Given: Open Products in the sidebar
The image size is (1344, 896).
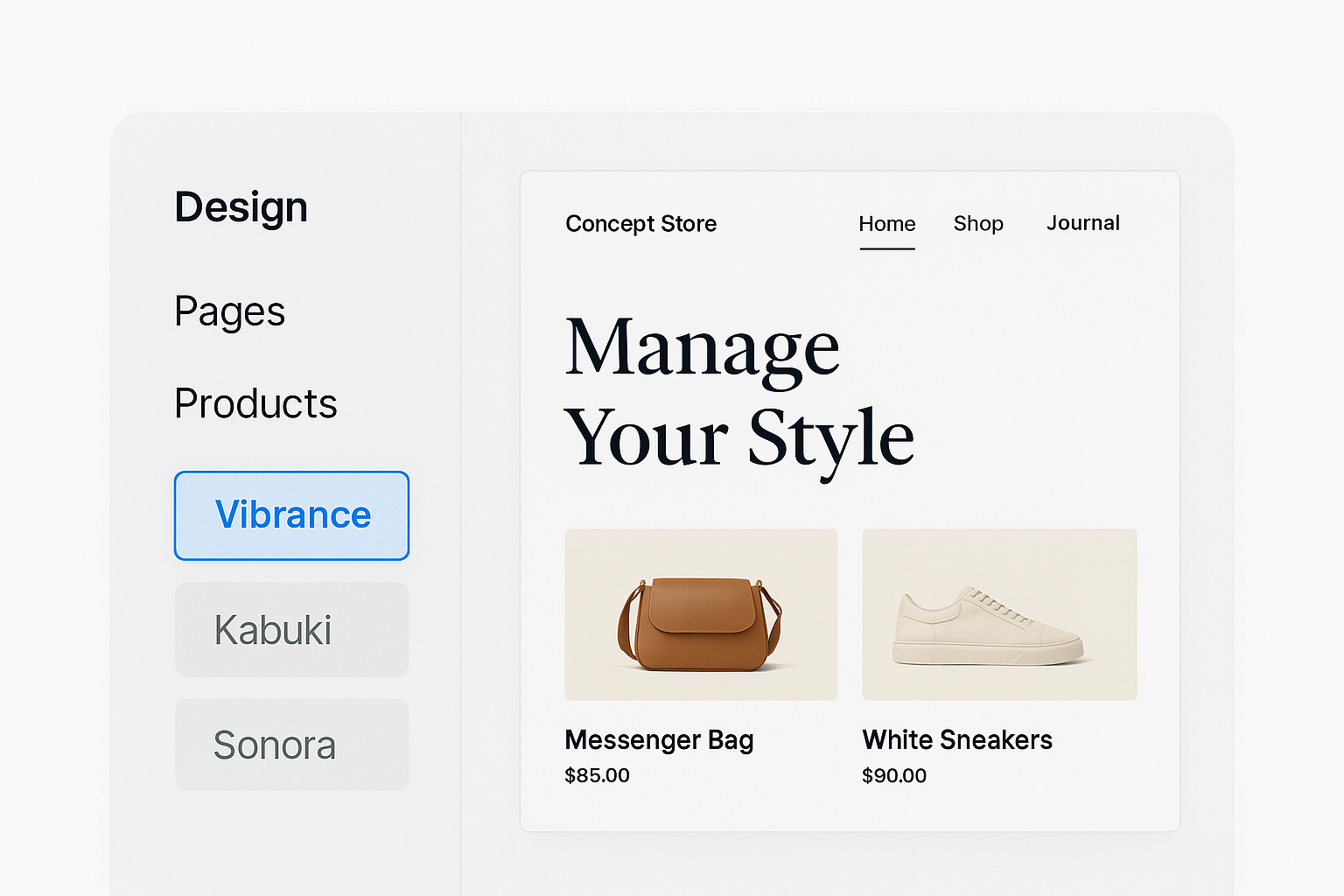Looking at the screenshot, I should [255, 403].
